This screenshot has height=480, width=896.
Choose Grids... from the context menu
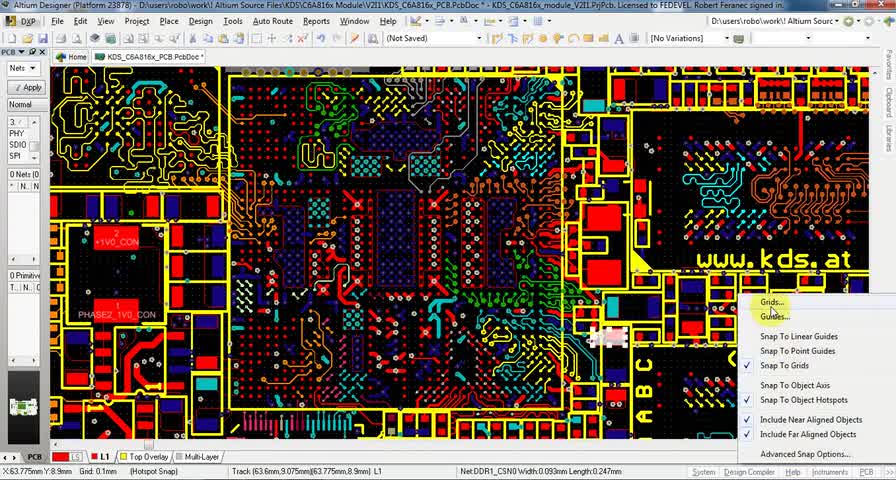773,302
